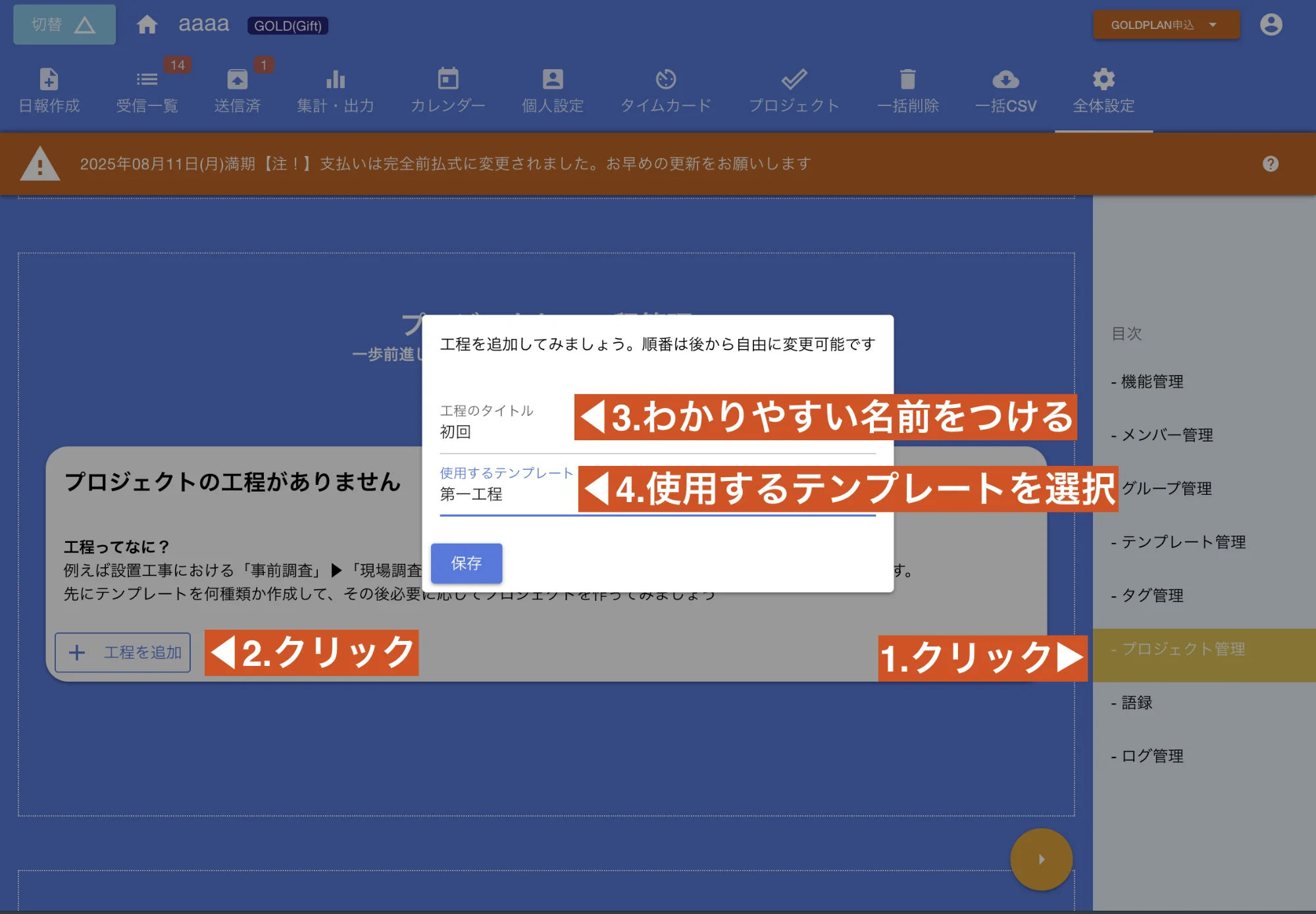Select テンプレート管理 in the sidebar menu
Viewport: 1316px width, 914px height.
1180,542
